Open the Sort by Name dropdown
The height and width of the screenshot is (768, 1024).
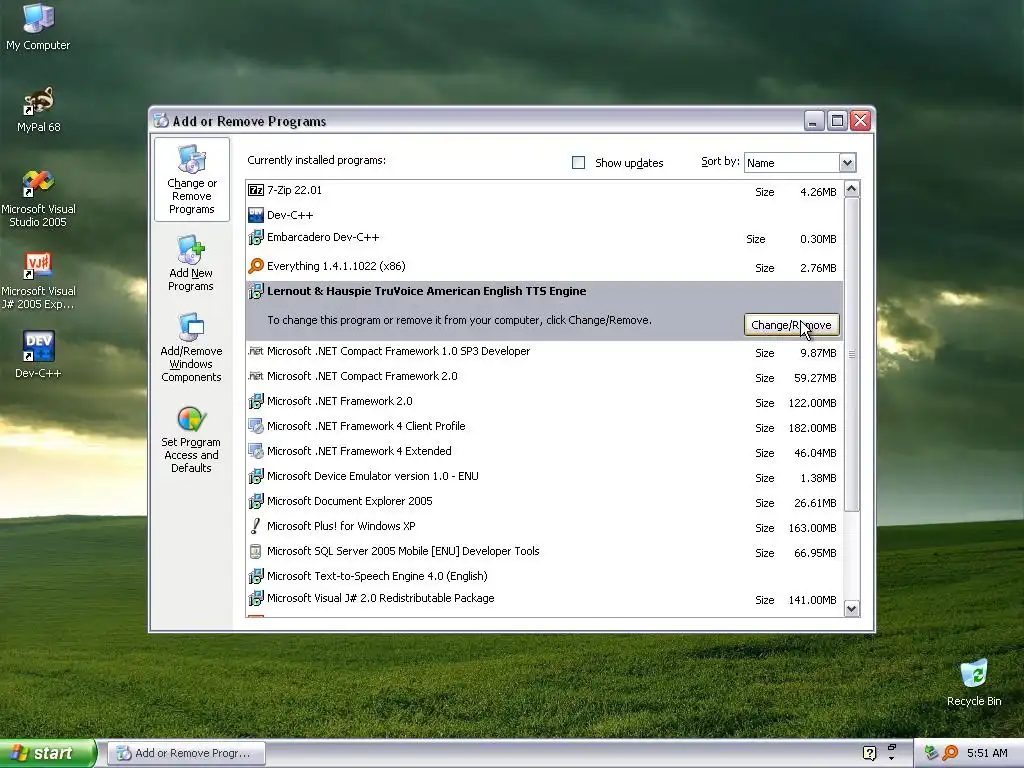coord(847,163)
